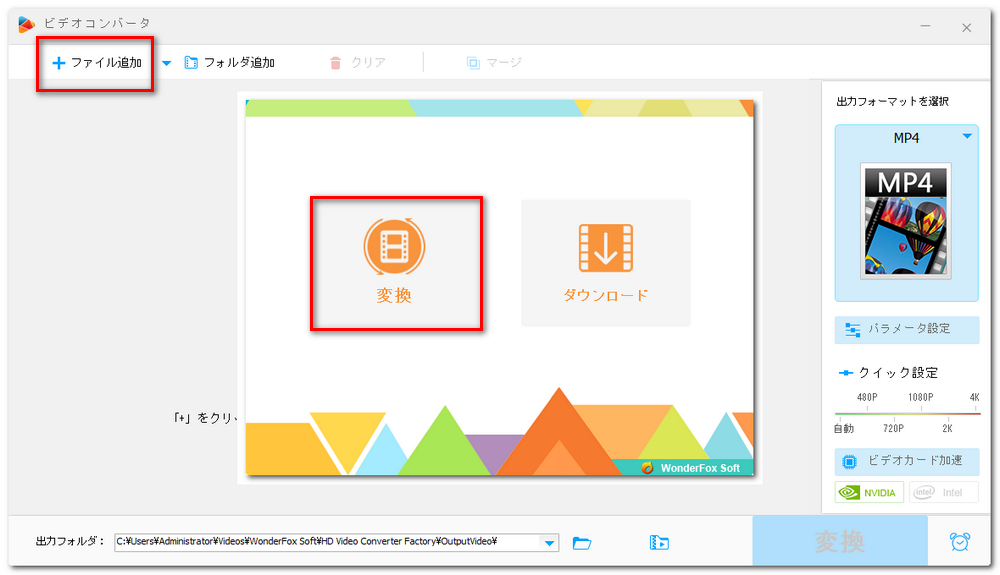Expand the MP4 output format dropdown
The image size is (1000, 575).
pyautogui.click(x=967, y=137)
